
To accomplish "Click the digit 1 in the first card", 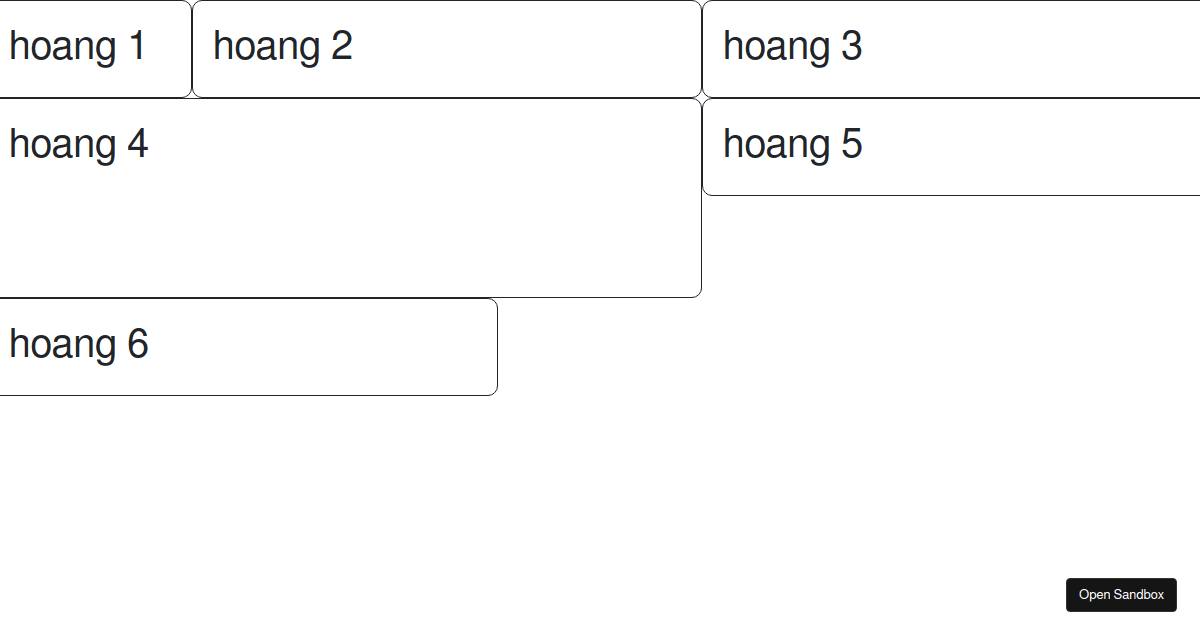I will tap(136, 46).
